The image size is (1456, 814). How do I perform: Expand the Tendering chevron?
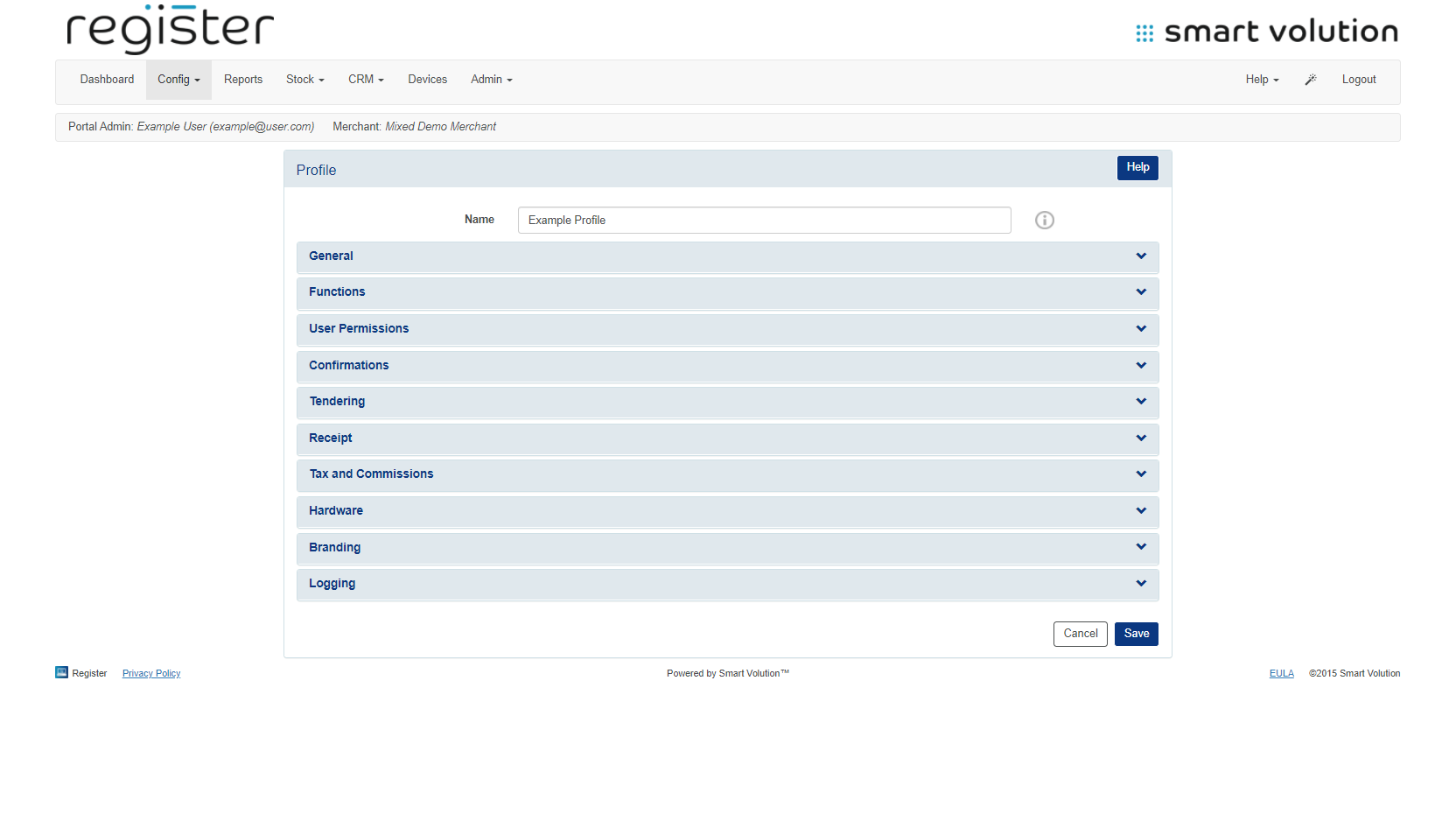pyautogui.click(x=1141, y=402)
